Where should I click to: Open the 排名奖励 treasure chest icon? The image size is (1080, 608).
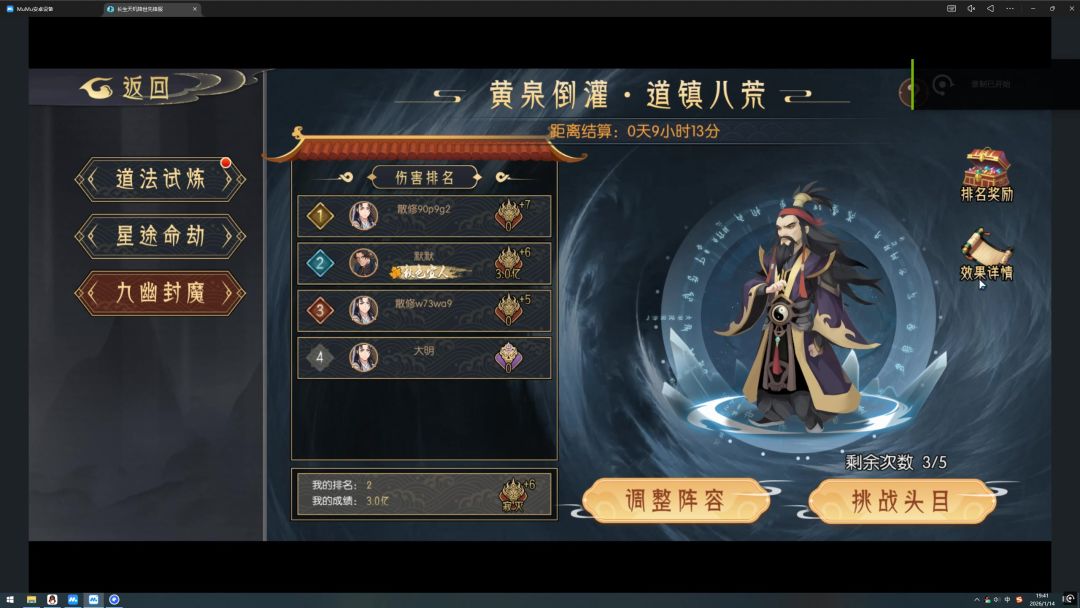coord(986,167)
